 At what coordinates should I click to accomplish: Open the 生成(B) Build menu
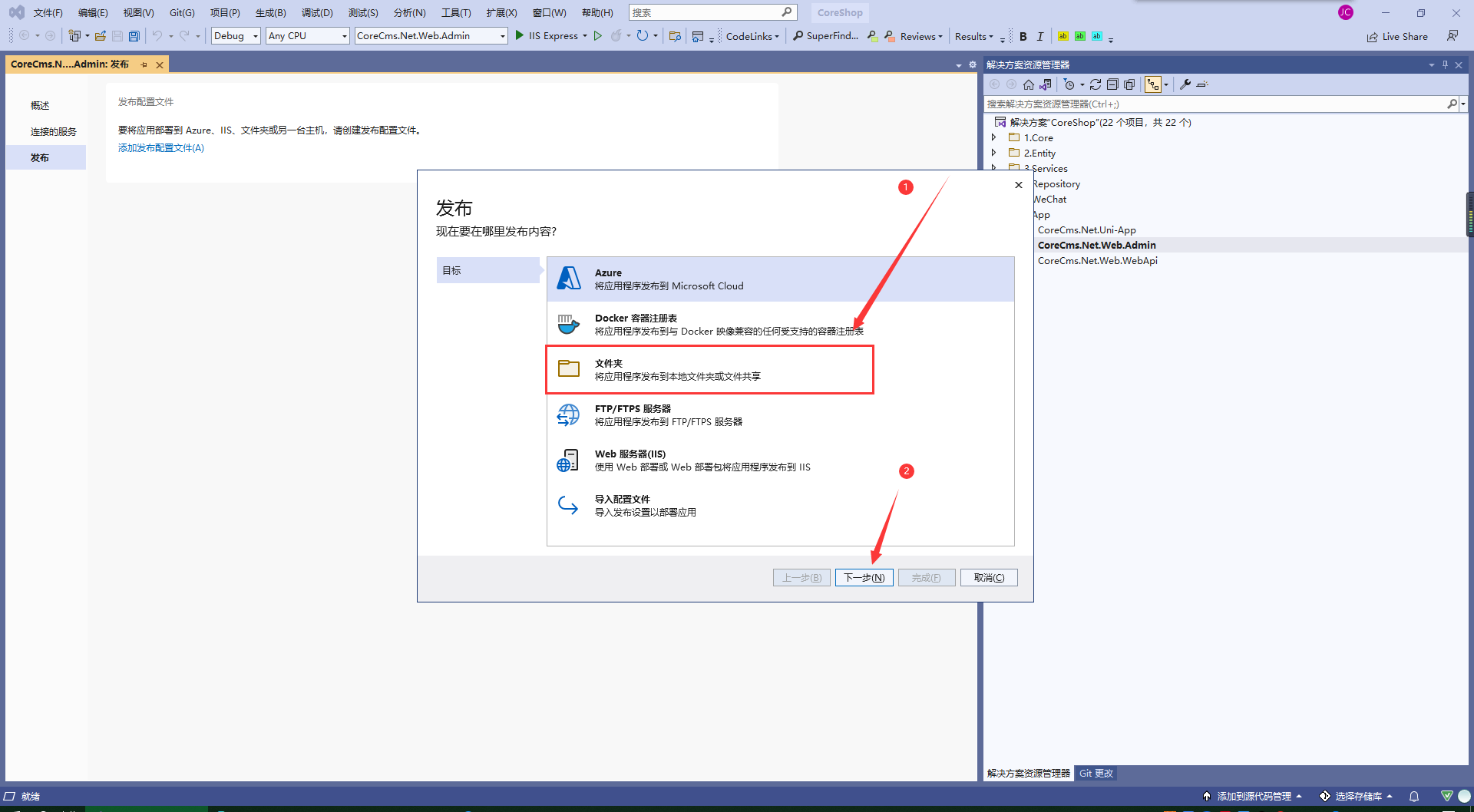coord(270,12)
